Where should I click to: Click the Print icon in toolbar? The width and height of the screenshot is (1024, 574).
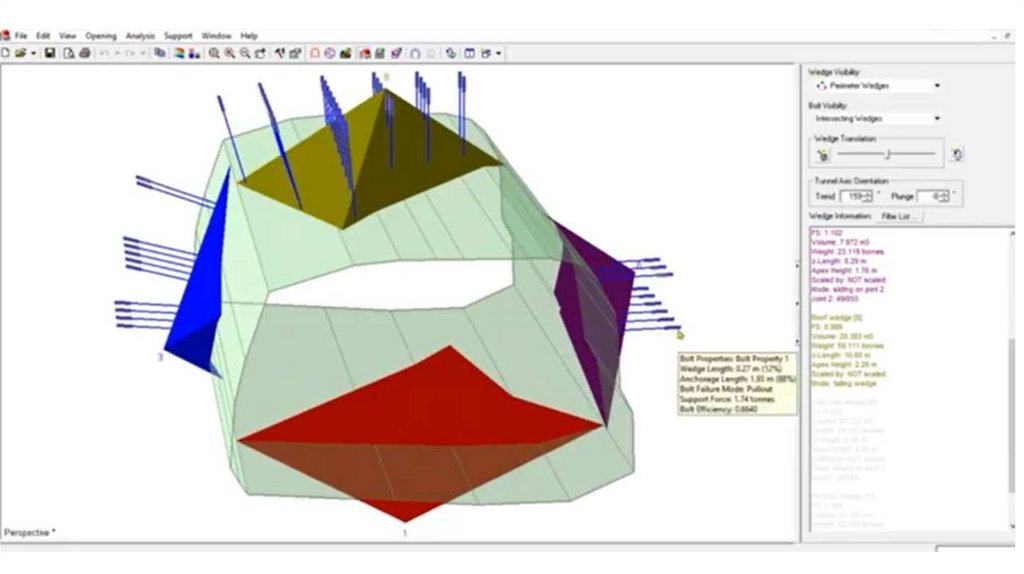85,53
